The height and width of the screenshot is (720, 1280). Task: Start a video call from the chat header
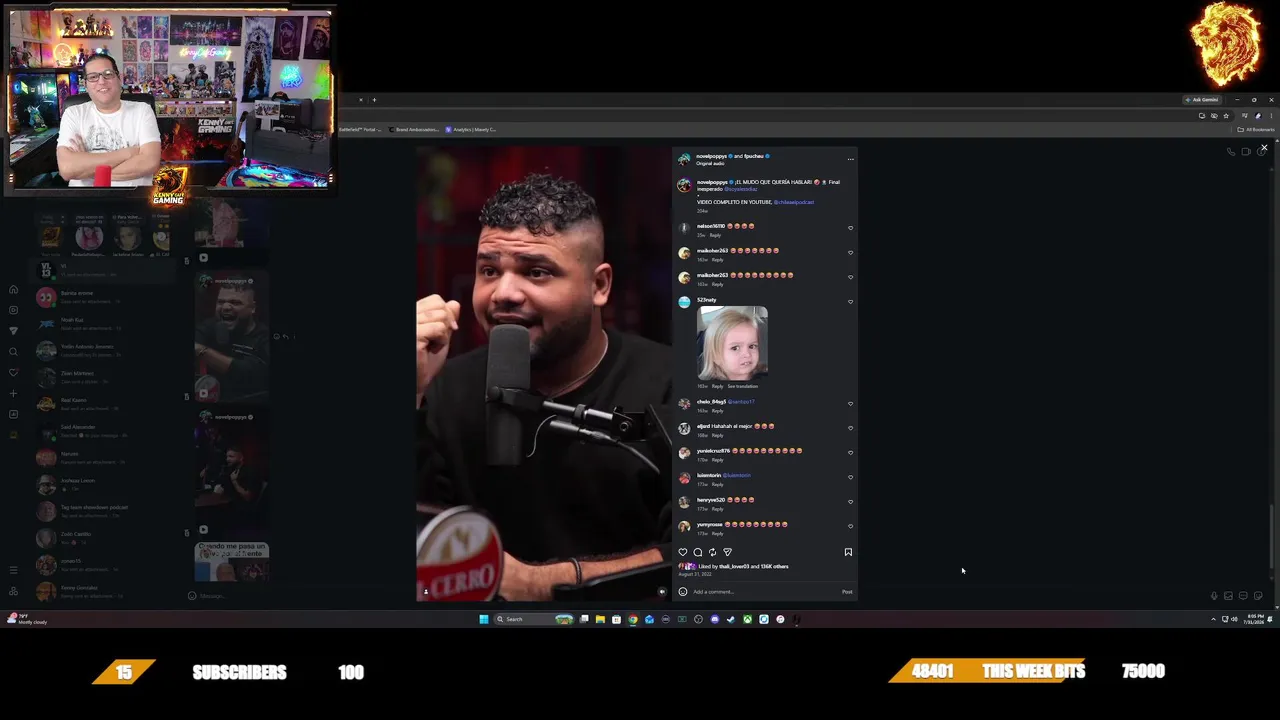[1246, 152]
